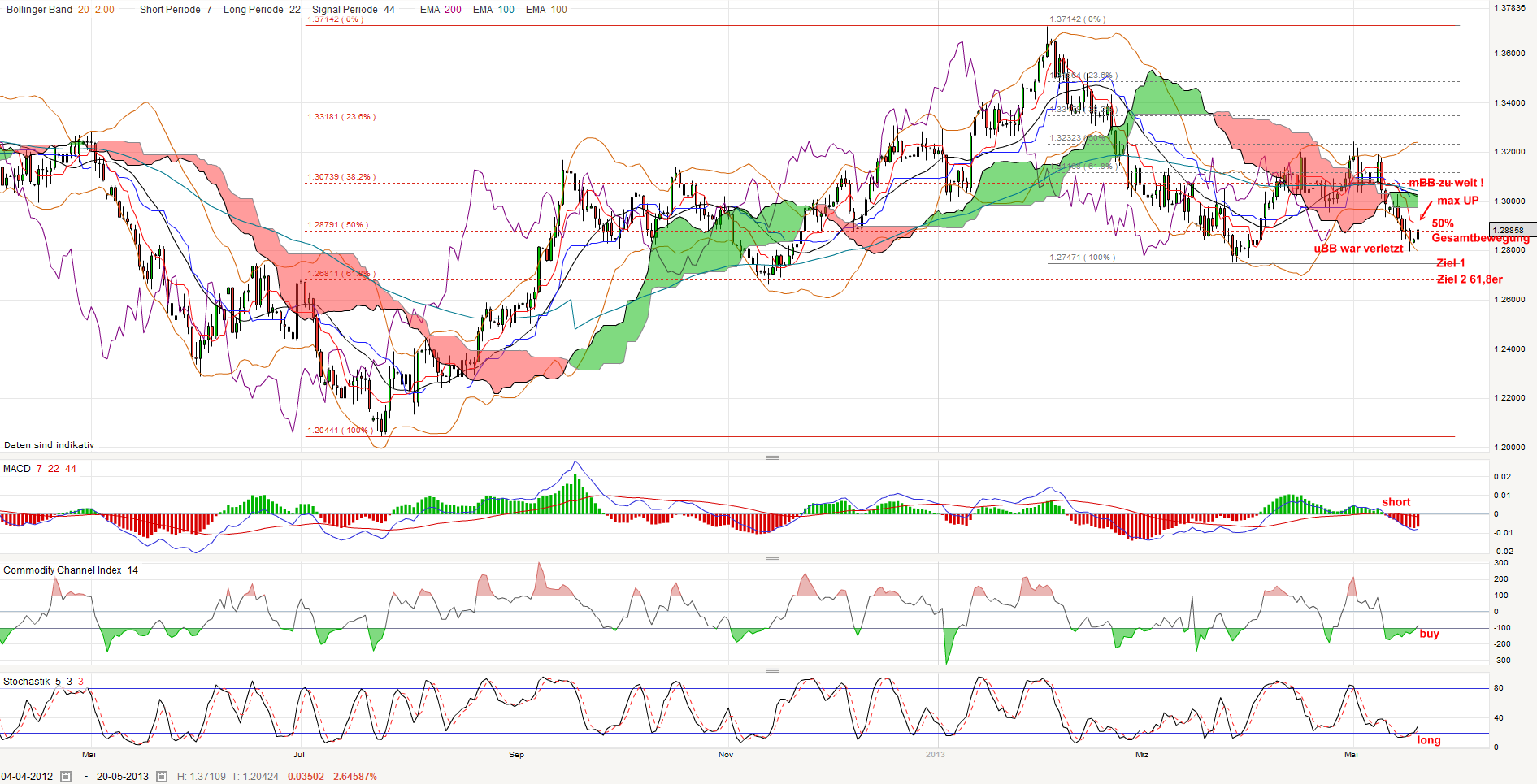Image resolution: width=1537 pixels, height=784 pixels.
Task: Open the end date calendar picker icon
Action: pyautogui.click(x=162, y=777)
